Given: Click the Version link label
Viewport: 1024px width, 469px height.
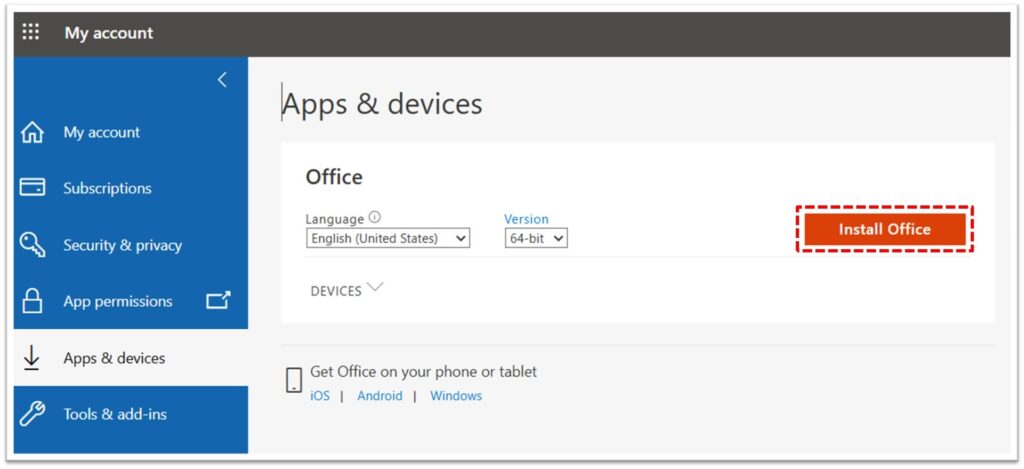Looking at the screenshot, I should click(x=526, y=219).
